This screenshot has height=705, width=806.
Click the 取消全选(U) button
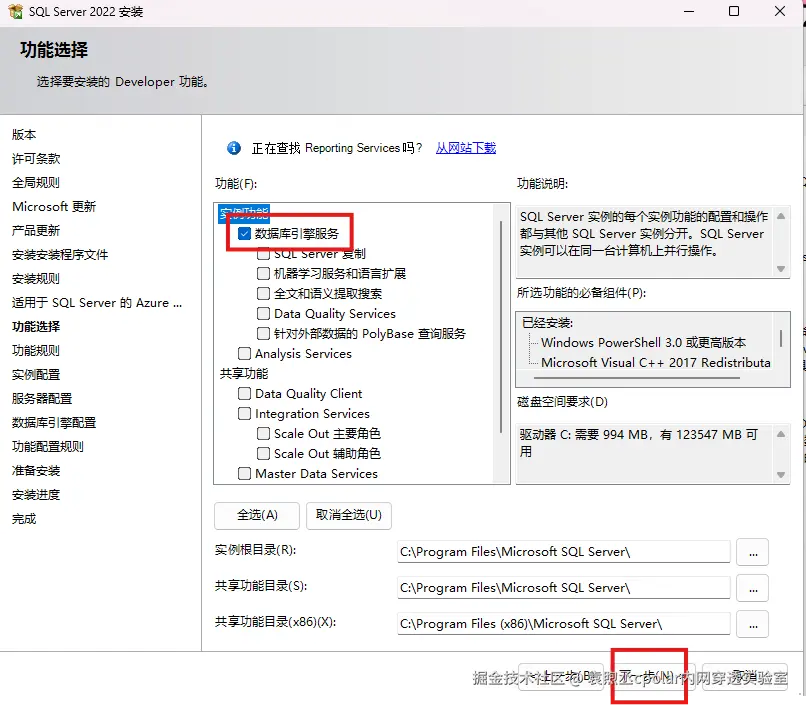tap(349, 515)
